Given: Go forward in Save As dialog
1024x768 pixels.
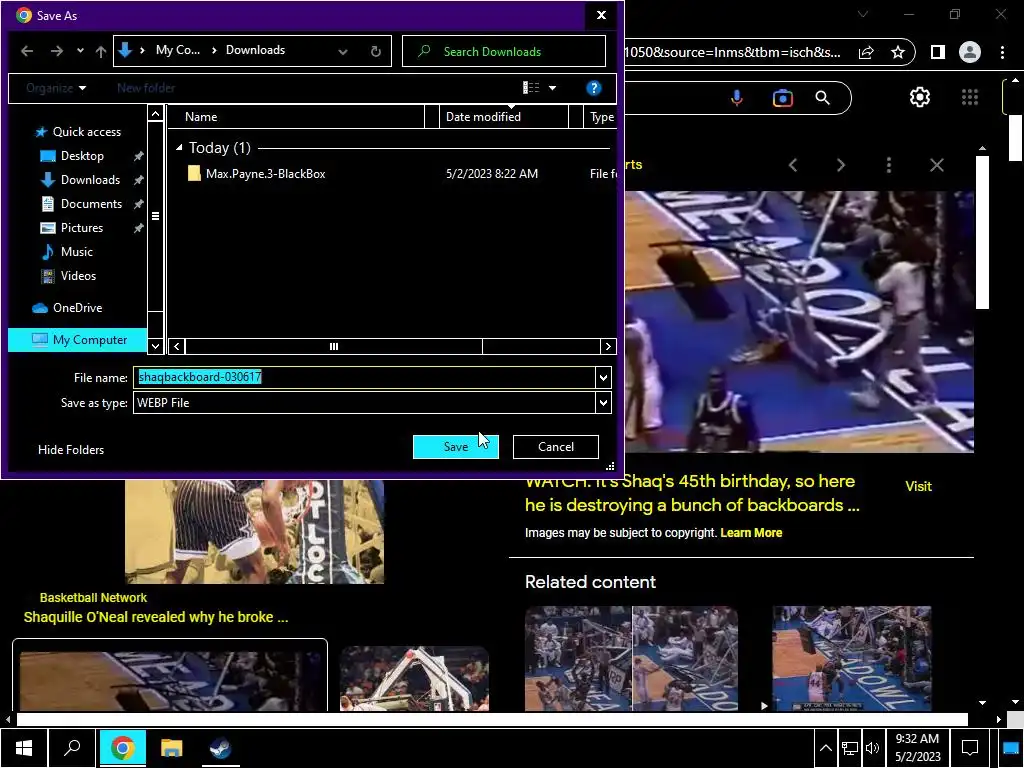Looking at the screenshot, I should tap(57, 51).
